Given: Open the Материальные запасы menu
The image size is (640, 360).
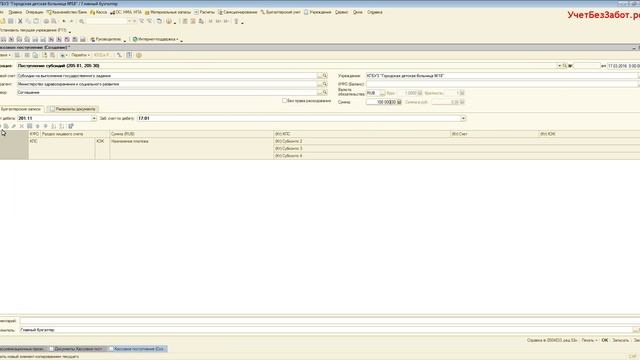Looking at the screenshot, I should 168,12.
